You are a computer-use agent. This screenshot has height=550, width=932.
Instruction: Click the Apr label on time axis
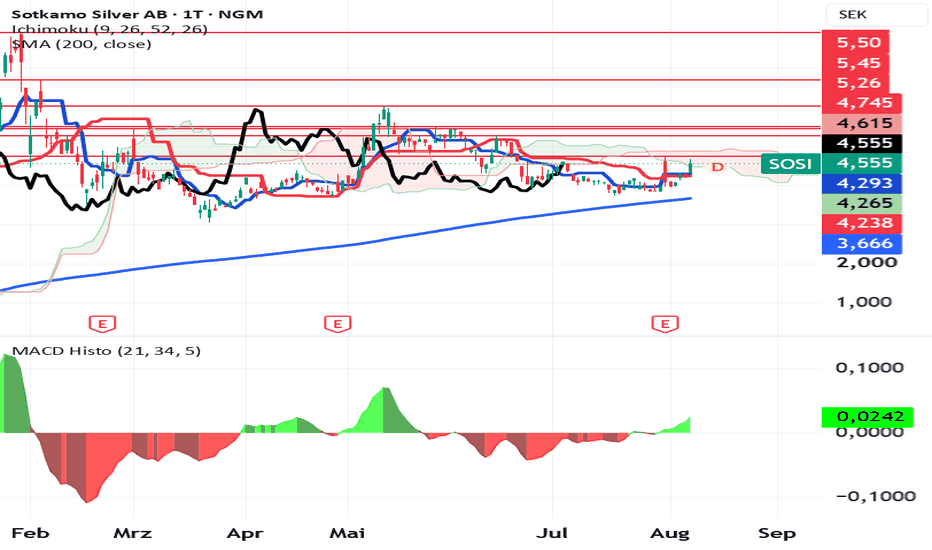pyautogui.click(x=245, y=533)
